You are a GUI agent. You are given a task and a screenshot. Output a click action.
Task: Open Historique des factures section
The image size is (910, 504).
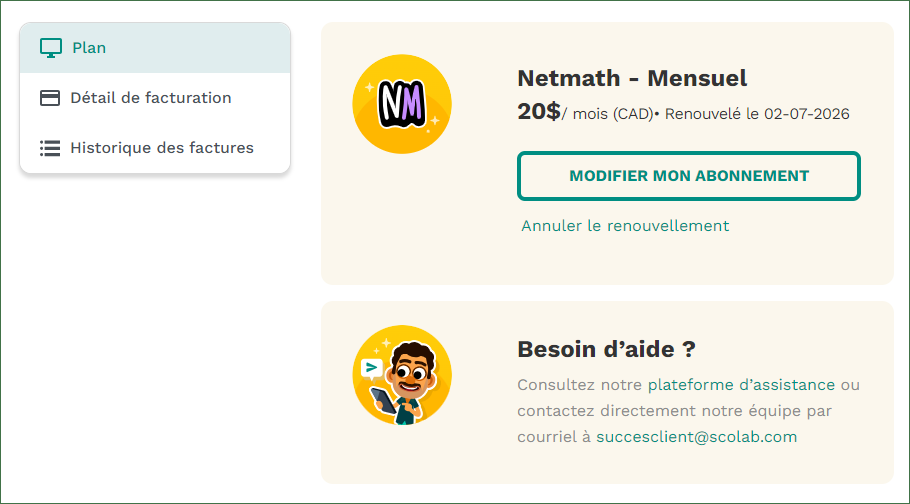pos(162,147)
